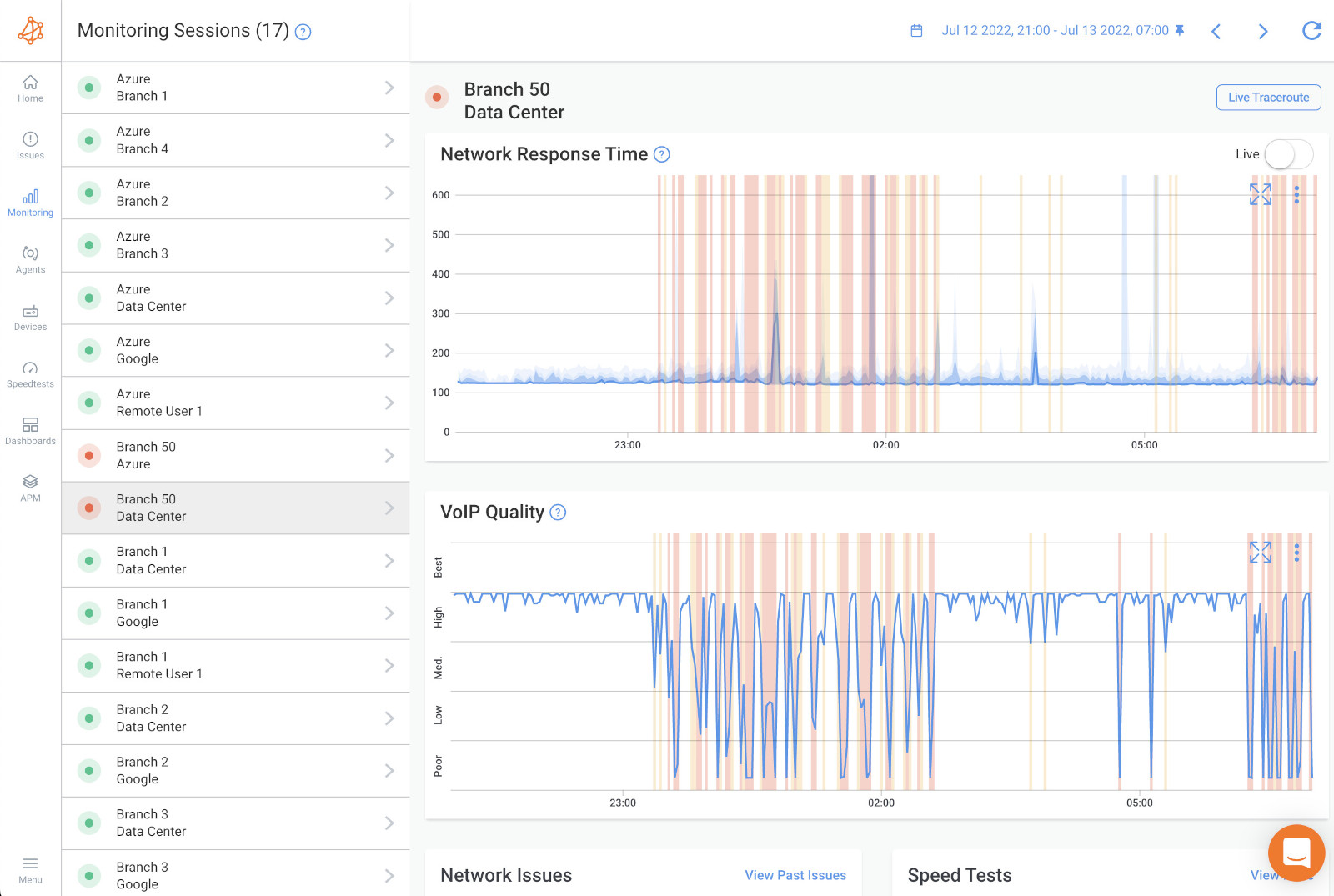The height and width of the screenshot is (896, 1334).
Task: Click the Live Traceroute button
Action: (x=1267, y=97)
